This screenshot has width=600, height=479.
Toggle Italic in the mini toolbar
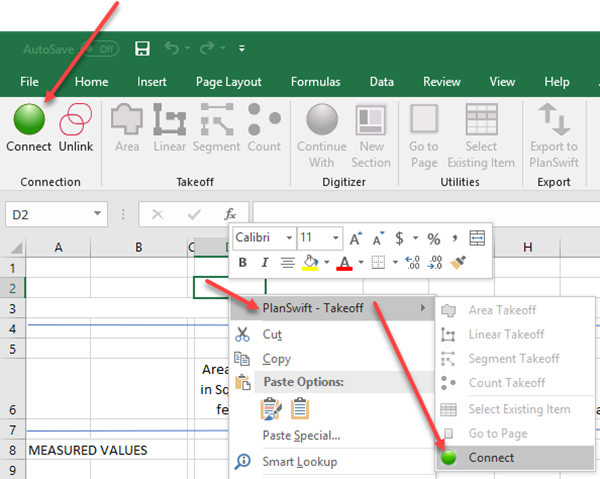coord(264,262)
